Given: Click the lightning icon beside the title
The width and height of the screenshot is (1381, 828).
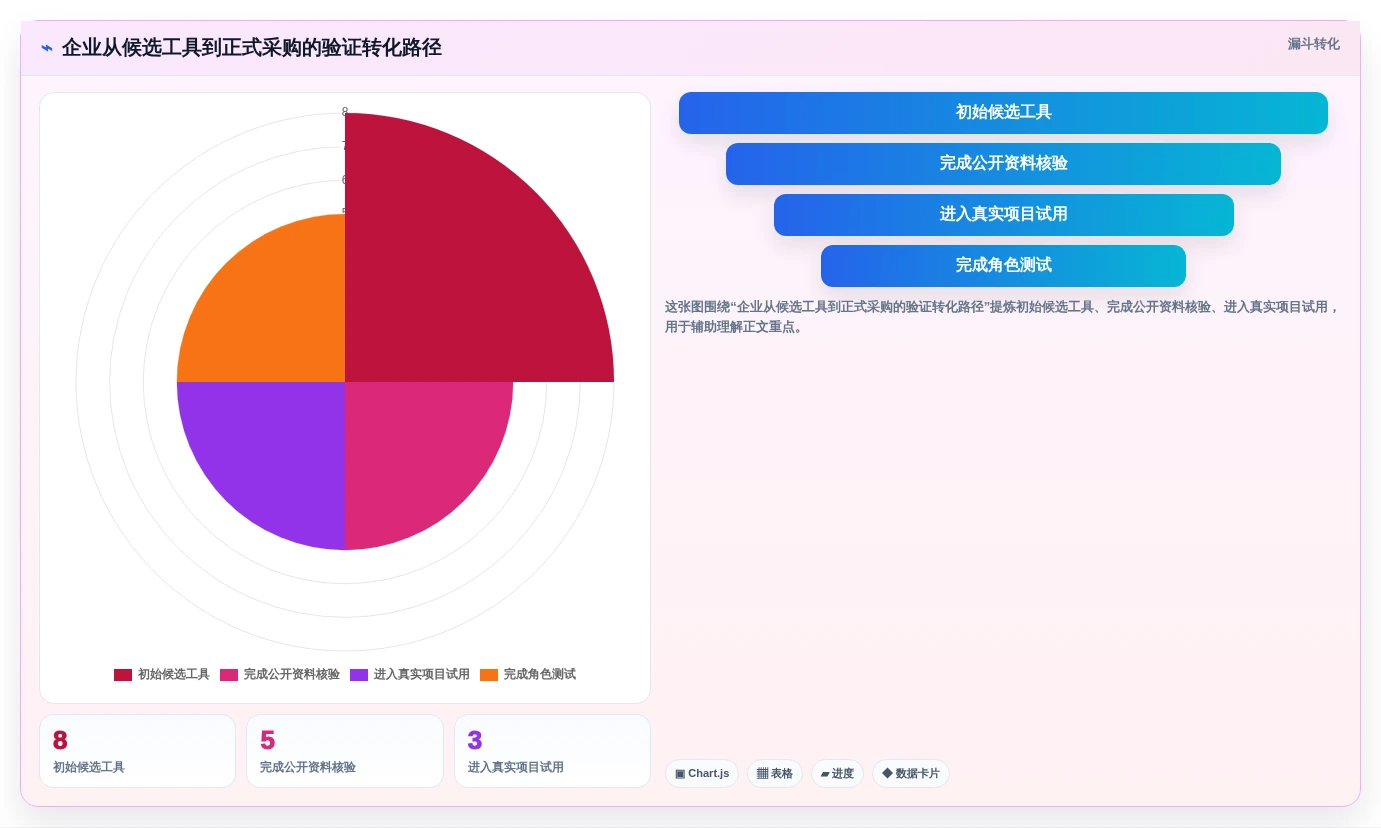Looking at the screenshot, I should click(47, 48).
